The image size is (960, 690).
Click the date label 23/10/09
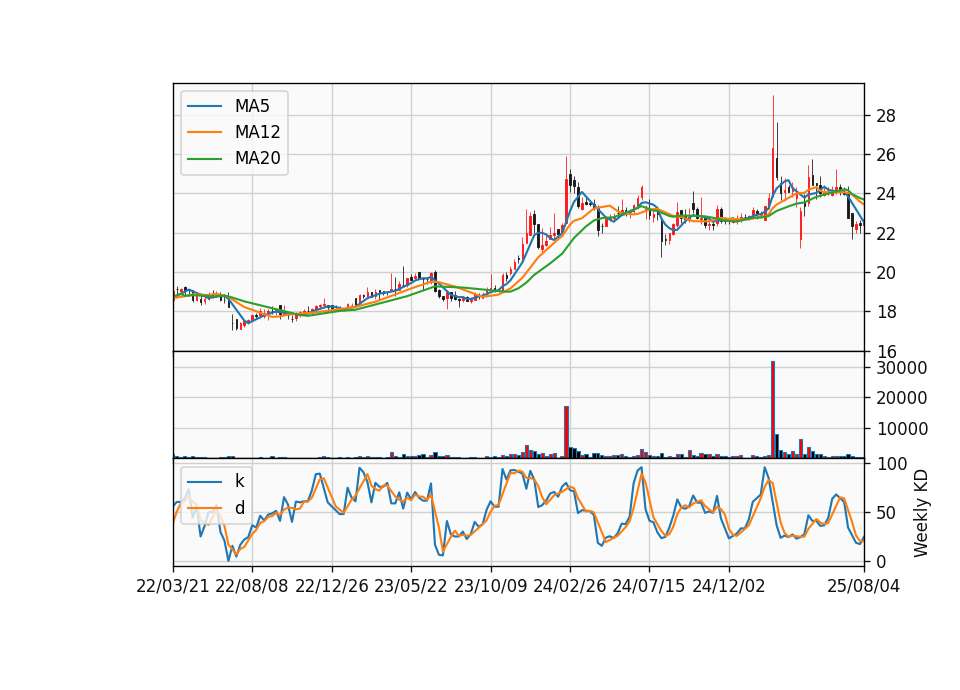point(490,586)
